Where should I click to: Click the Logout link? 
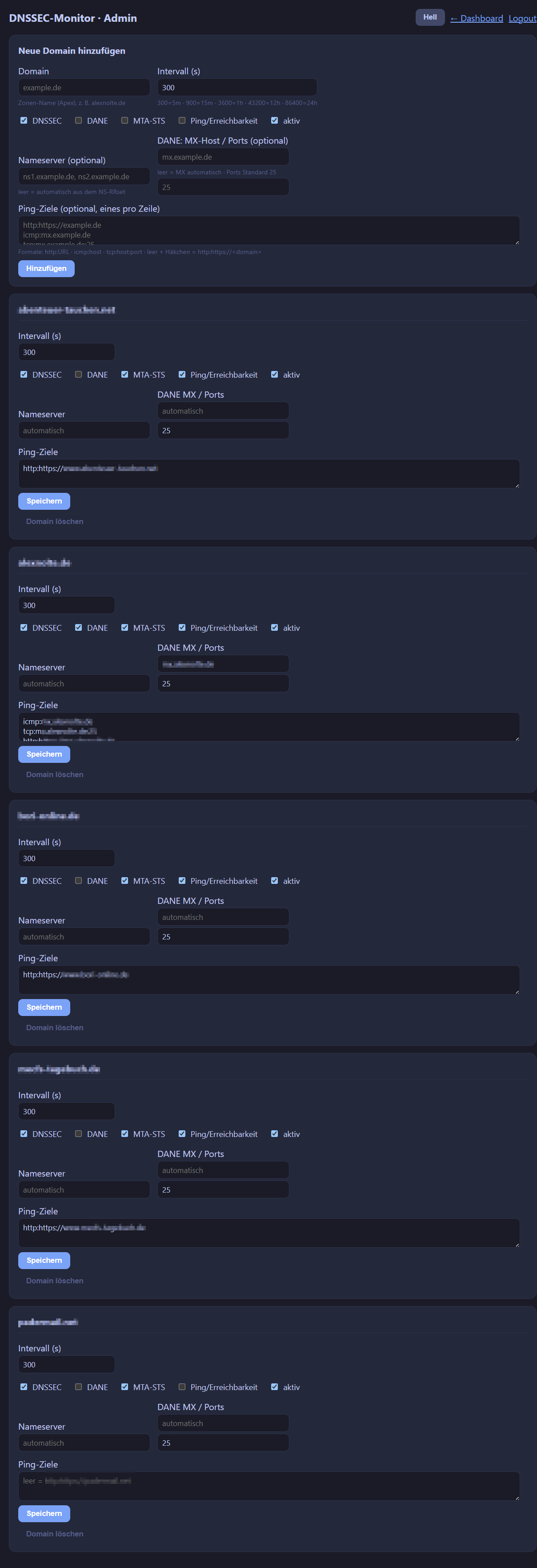(x=522, y=18)
